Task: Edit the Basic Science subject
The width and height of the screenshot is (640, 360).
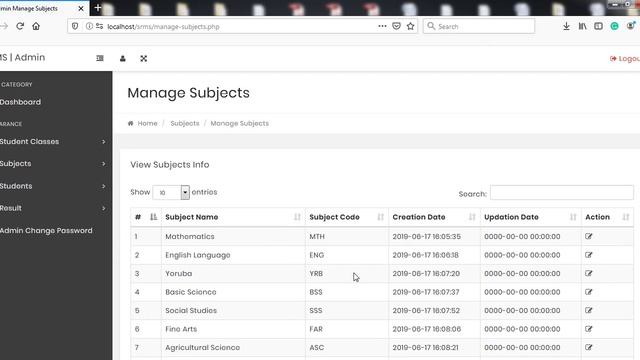Action: pos(589,292)
